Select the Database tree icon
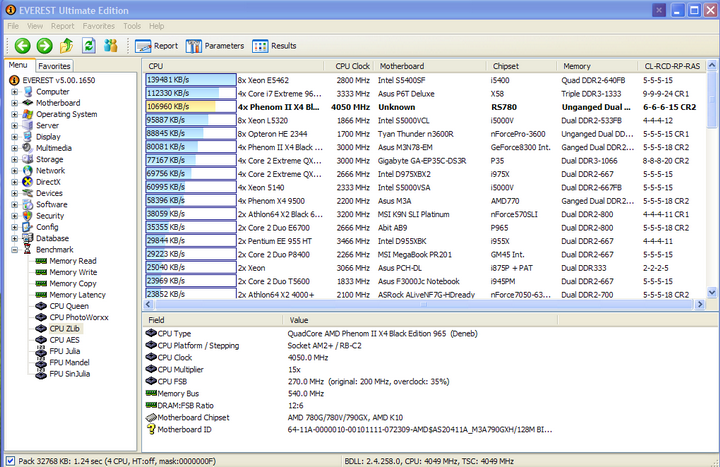The width and height of the screenshot is (720, 467). pos(28,238)
